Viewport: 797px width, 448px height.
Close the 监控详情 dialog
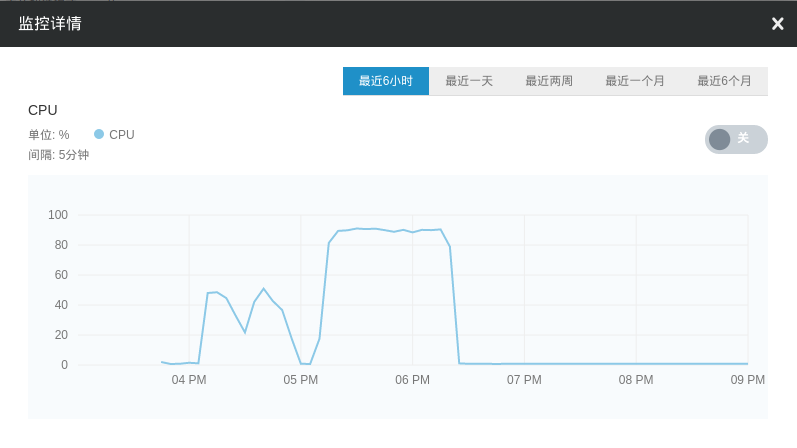click(x=777, y=24)
